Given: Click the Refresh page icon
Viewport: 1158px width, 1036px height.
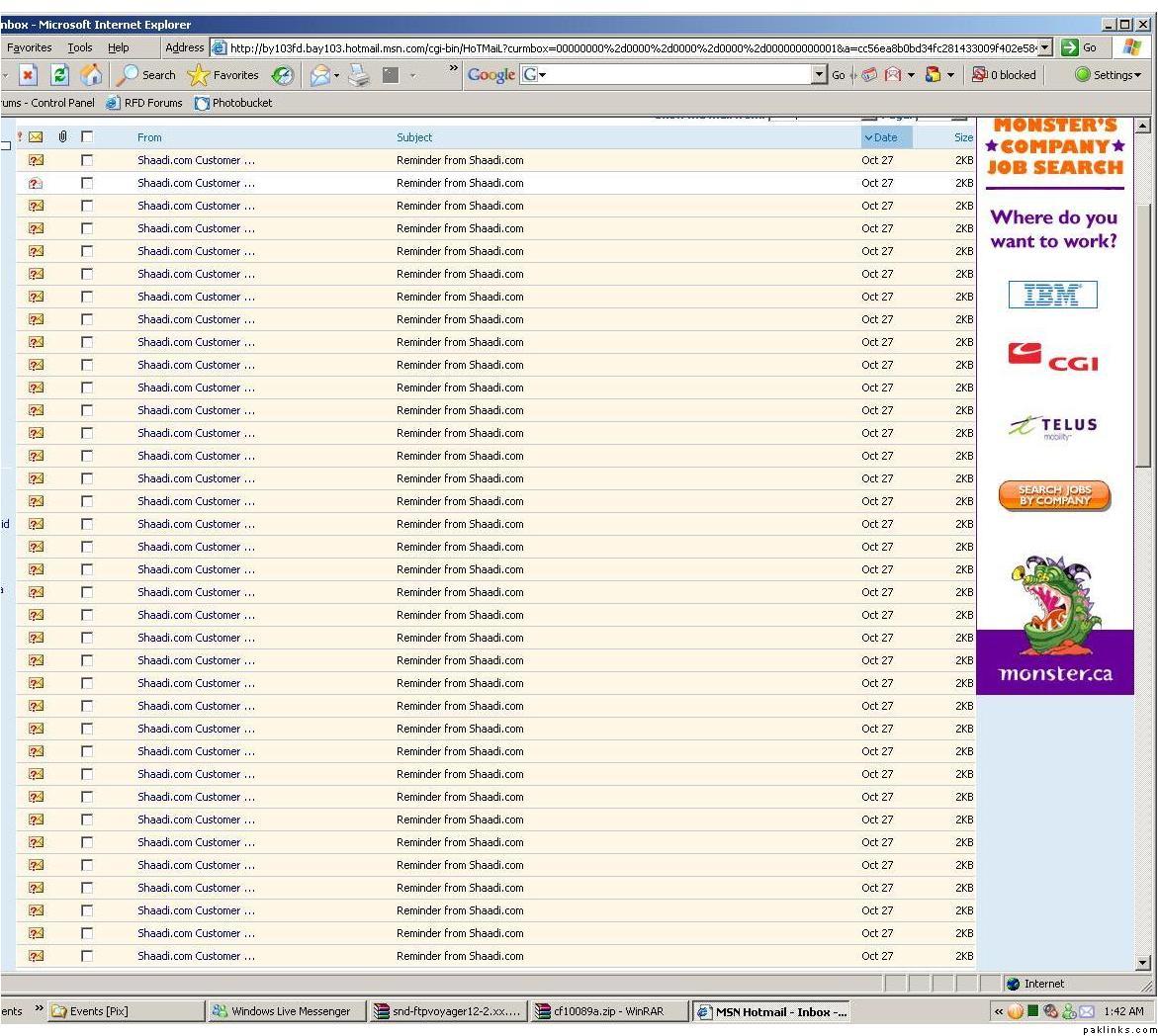Looking at the screenshot, I should [59, 75].
